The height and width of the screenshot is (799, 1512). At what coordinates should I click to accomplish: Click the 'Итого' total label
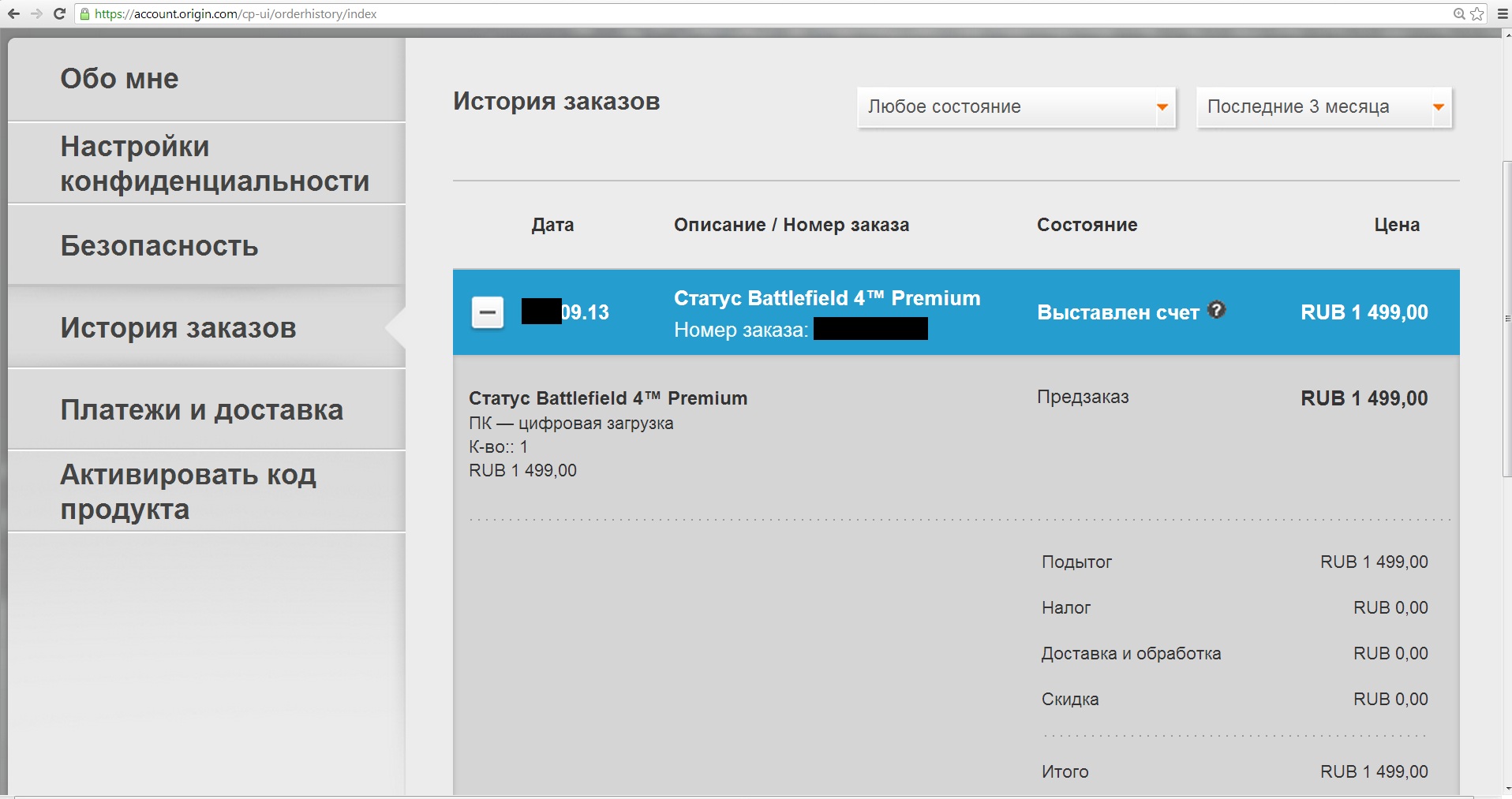pyautogui.click(x=1065, y=772)
